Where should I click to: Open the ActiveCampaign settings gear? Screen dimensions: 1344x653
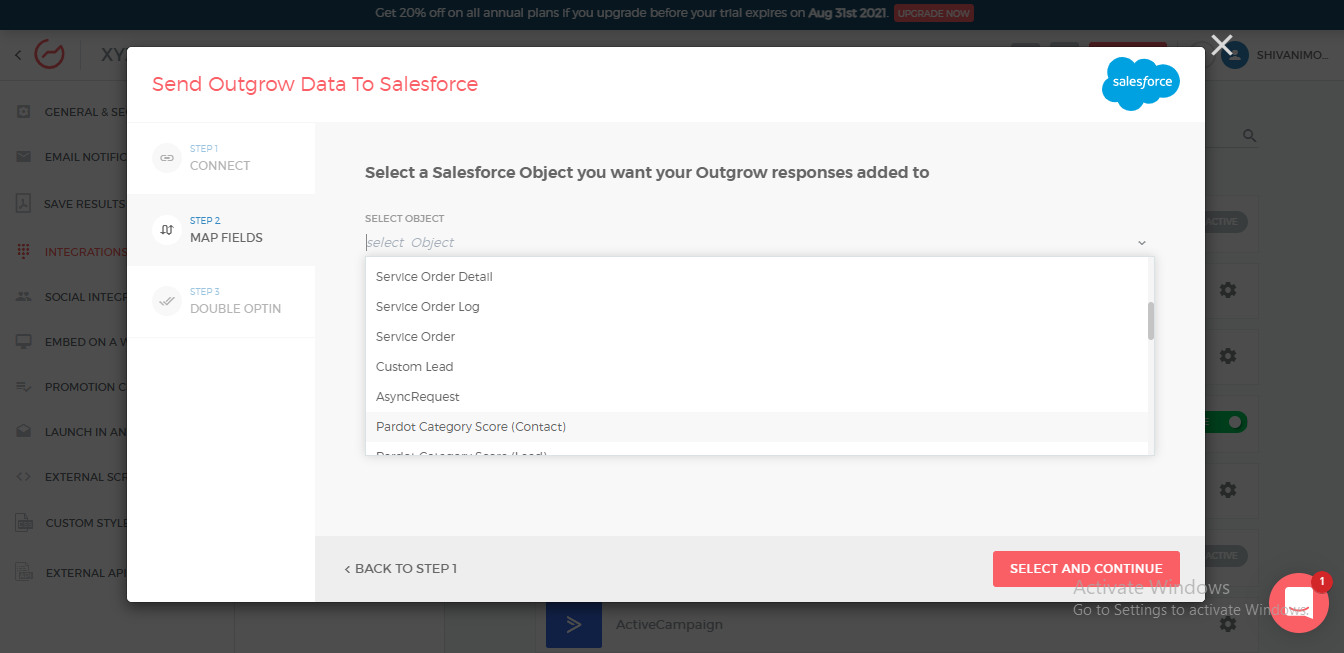(1228, 624)
